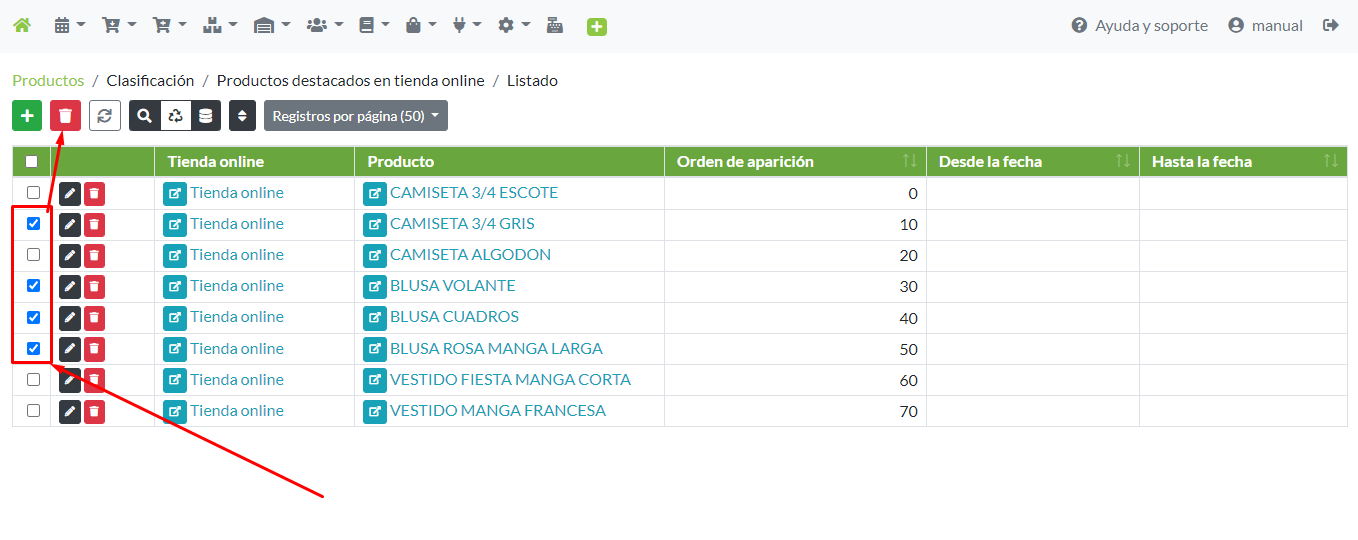Screen dimensions: 1358x540
Task: Refresh the listing
Action: pyautogui.click(x=105, y=115)
